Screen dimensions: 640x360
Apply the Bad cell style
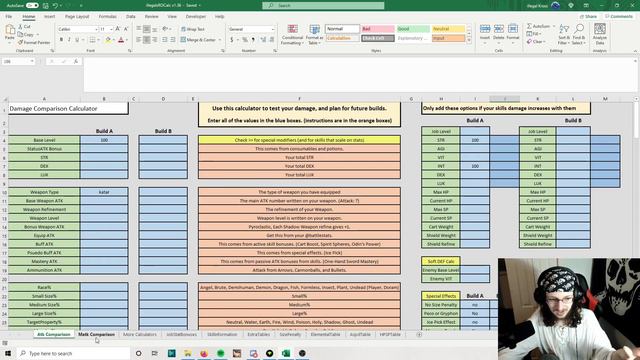tap(378, 29)
